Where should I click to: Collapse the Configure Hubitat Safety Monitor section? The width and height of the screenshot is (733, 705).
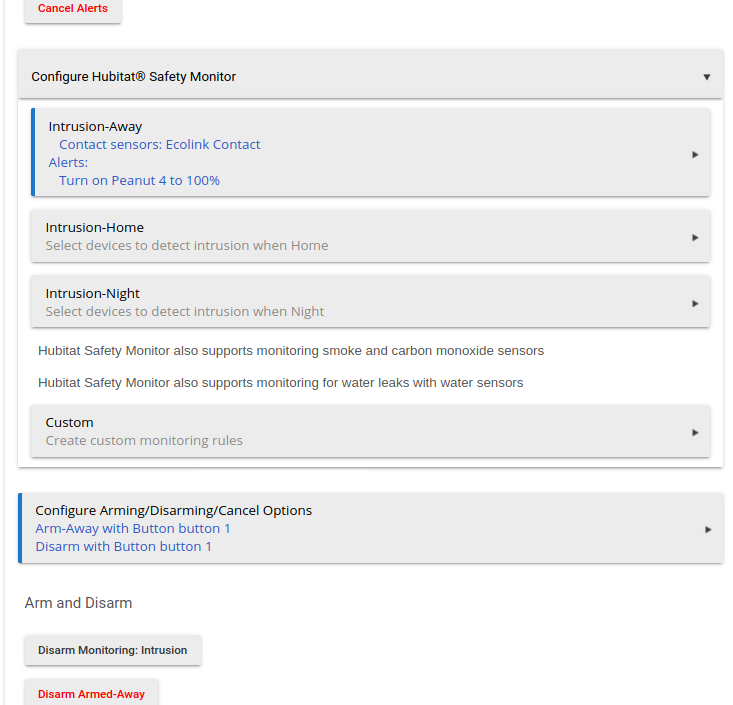[370, 76]
